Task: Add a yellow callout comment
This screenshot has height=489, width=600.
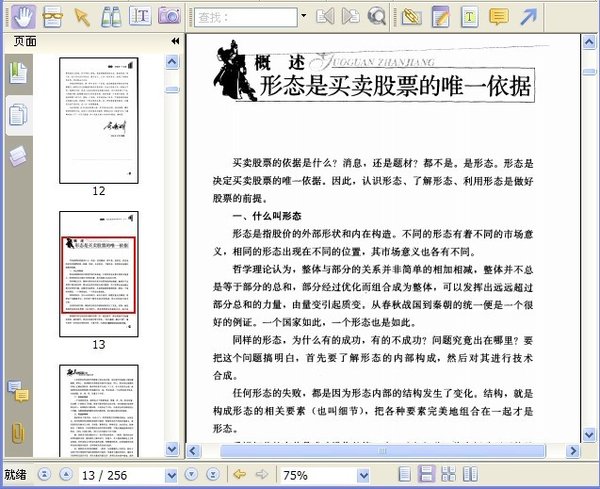Action: [499, 17]
